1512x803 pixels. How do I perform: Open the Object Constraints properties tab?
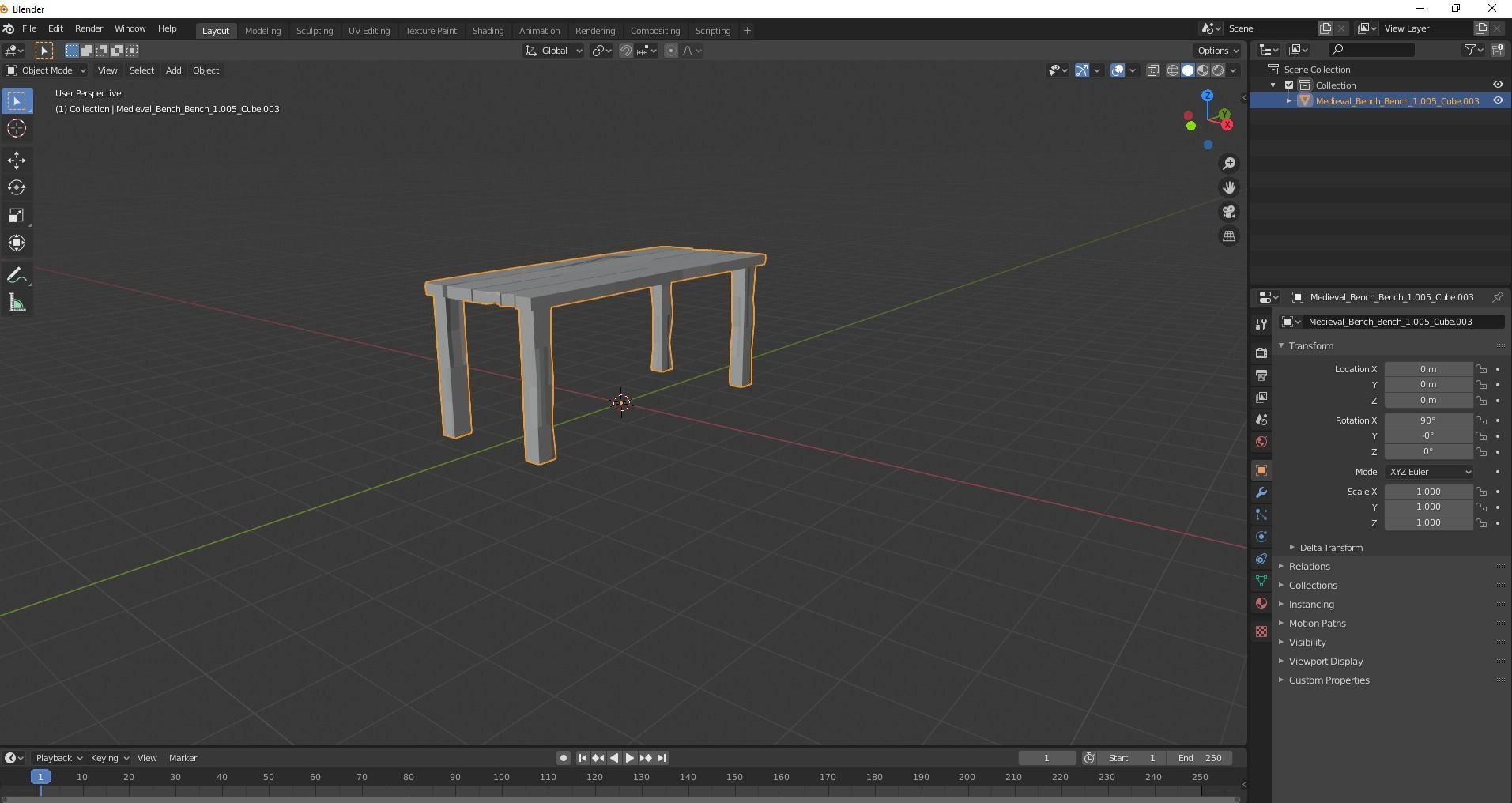(1261, 559)
